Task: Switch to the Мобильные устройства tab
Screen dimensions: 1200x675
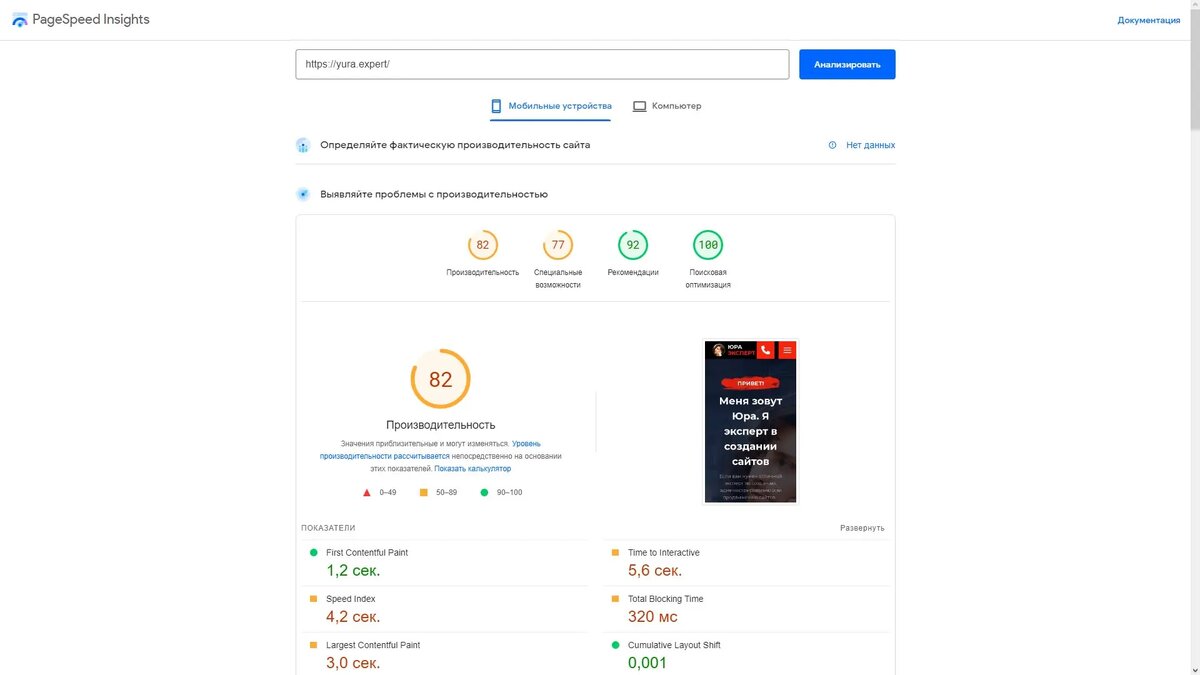Action: click(x=550, y=106)
